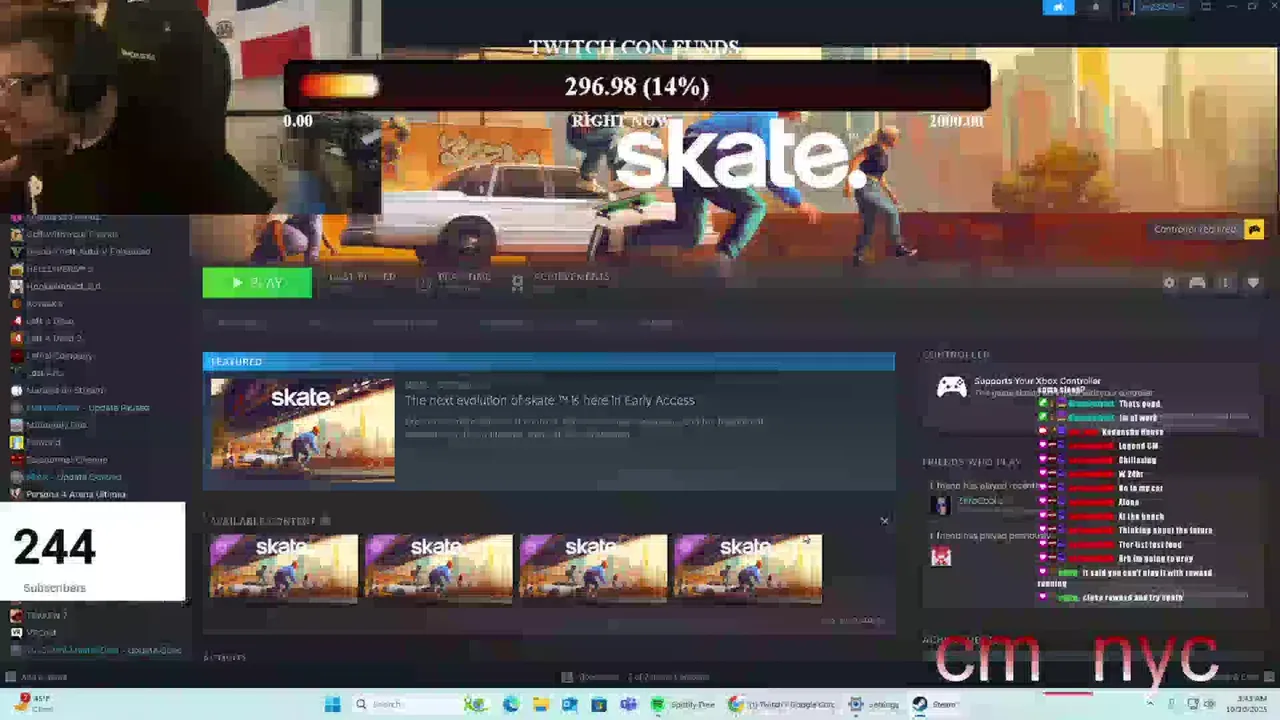Dismiss the Available Content section with X
The image size is (1280, 720).
tap(884, 521)
